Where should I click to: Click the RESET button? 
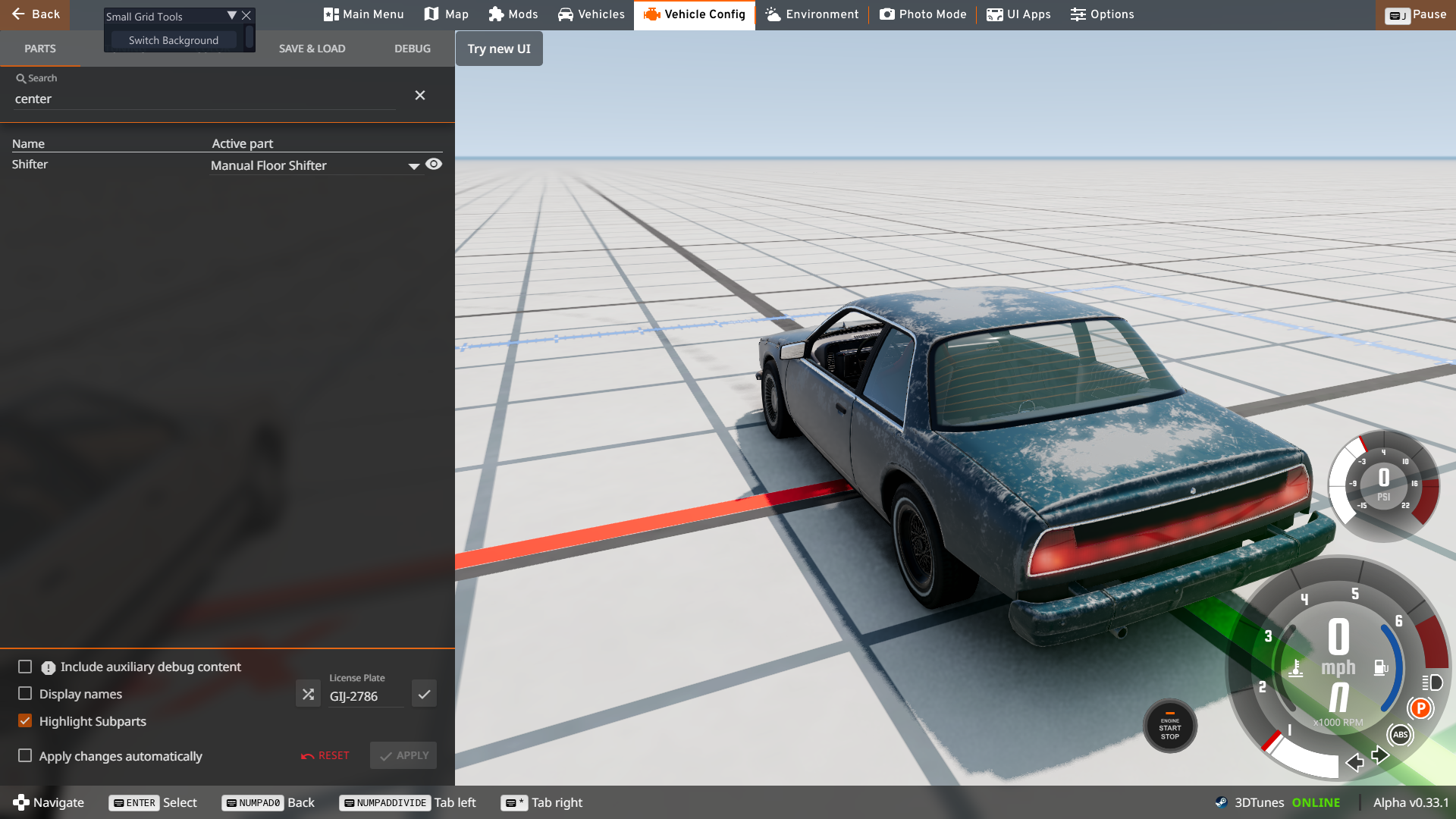tap(325, 756)
